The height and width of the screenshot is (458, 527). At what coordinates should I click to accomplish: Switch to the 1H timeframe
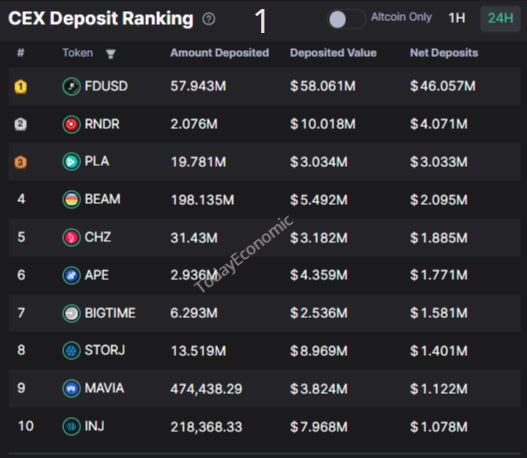click(457, 18)
